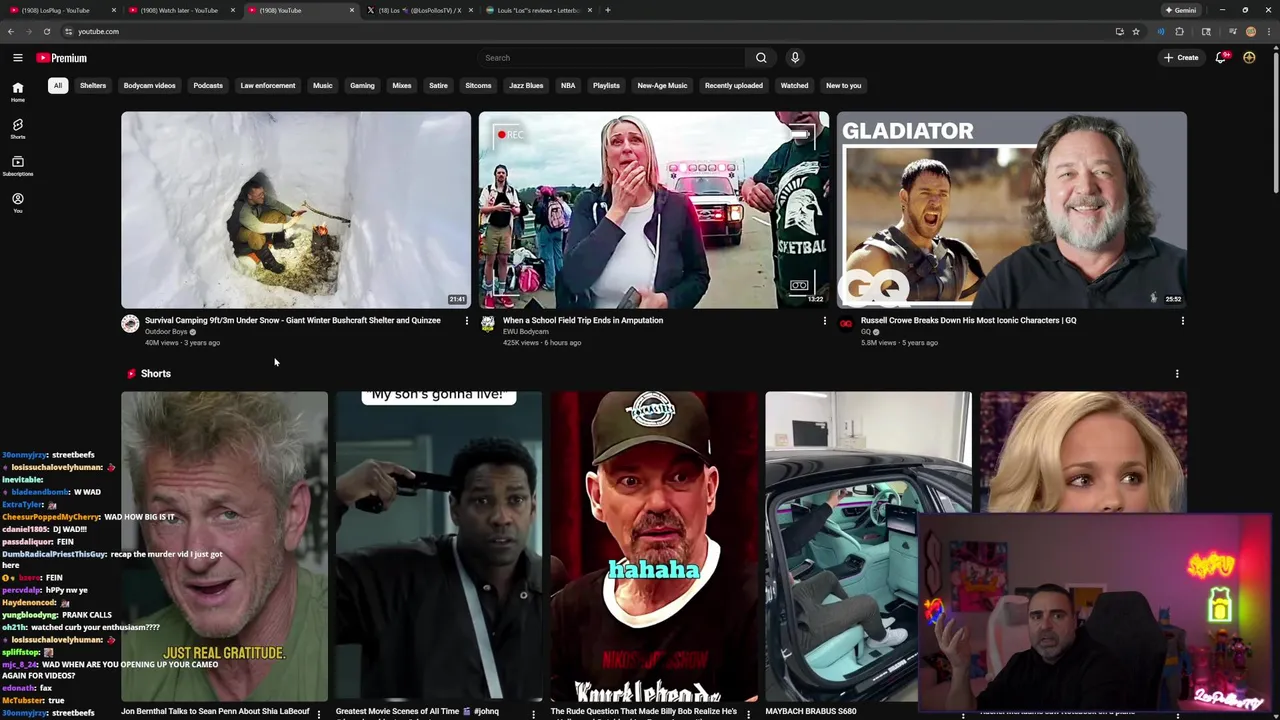Open the YouTube guide hamburger menu
The width and height of the screenshot is (1280, 720).
(x=17, y=58)
